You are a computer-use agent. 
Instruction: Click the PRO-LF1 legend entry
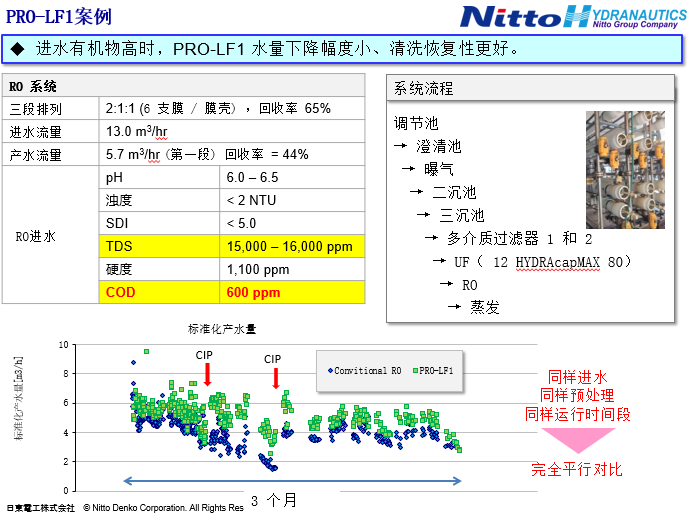pyautogui.click(x=433, y=371)
